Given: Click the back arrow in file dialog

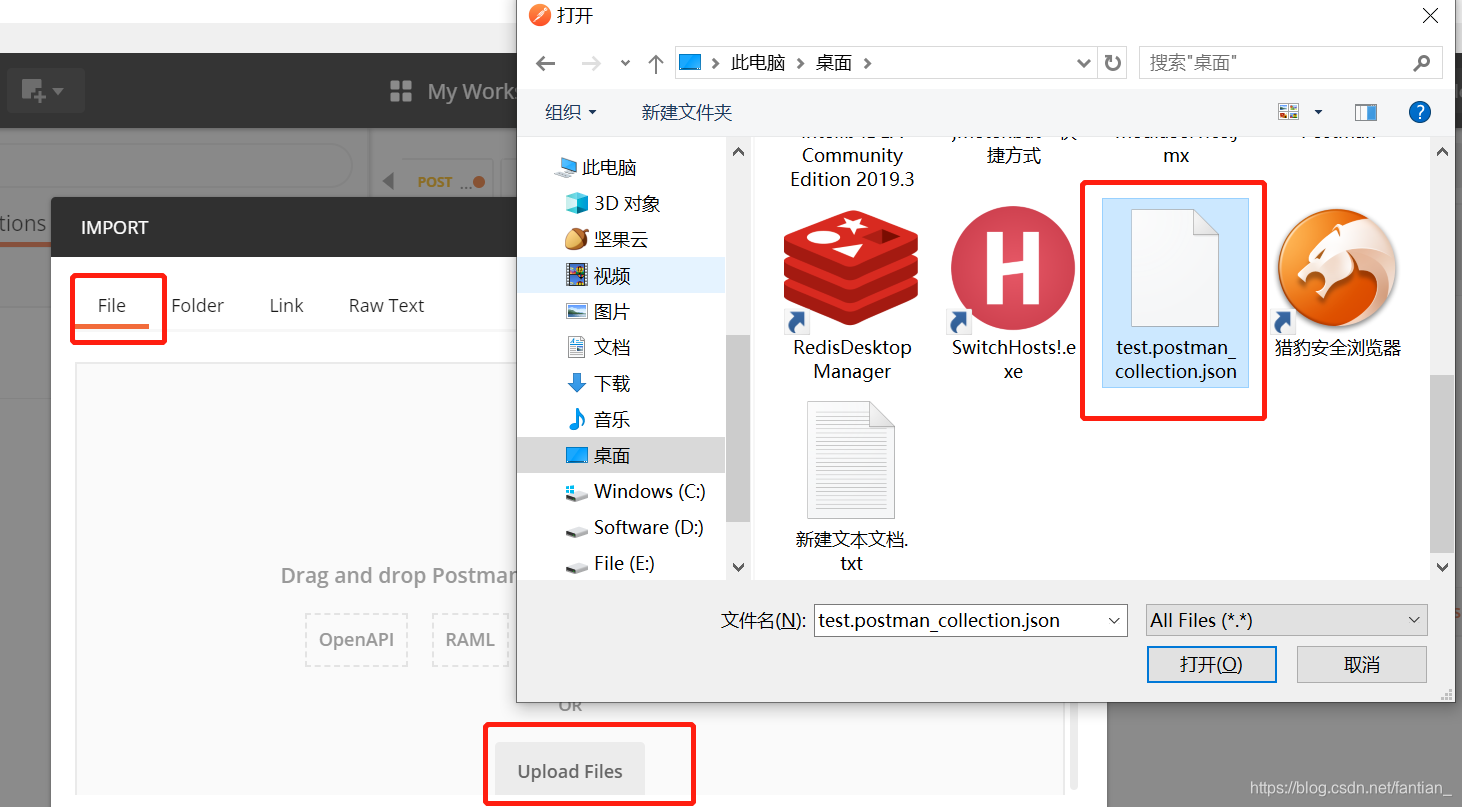Looking at the screenshot, I should coord(545,63).
